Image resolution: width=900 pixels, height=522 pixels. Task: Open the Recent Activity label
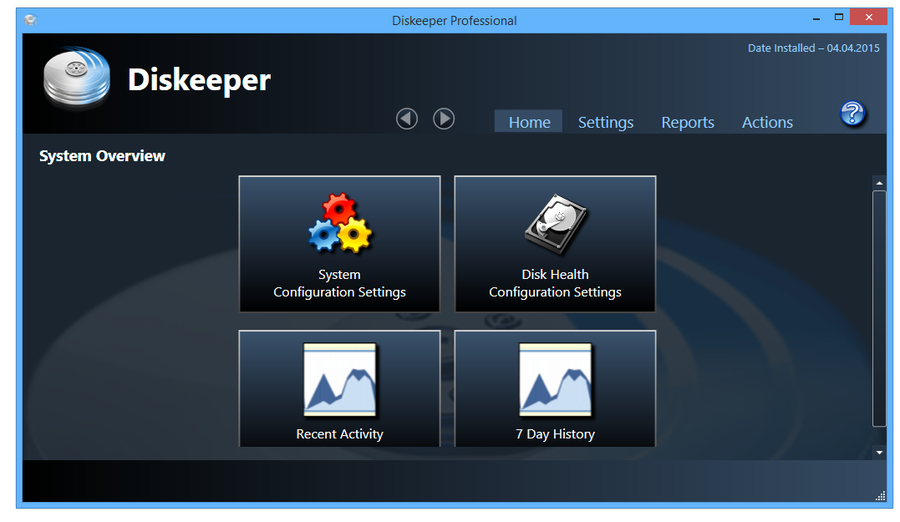pyautogui.click(x=340, y=434)
